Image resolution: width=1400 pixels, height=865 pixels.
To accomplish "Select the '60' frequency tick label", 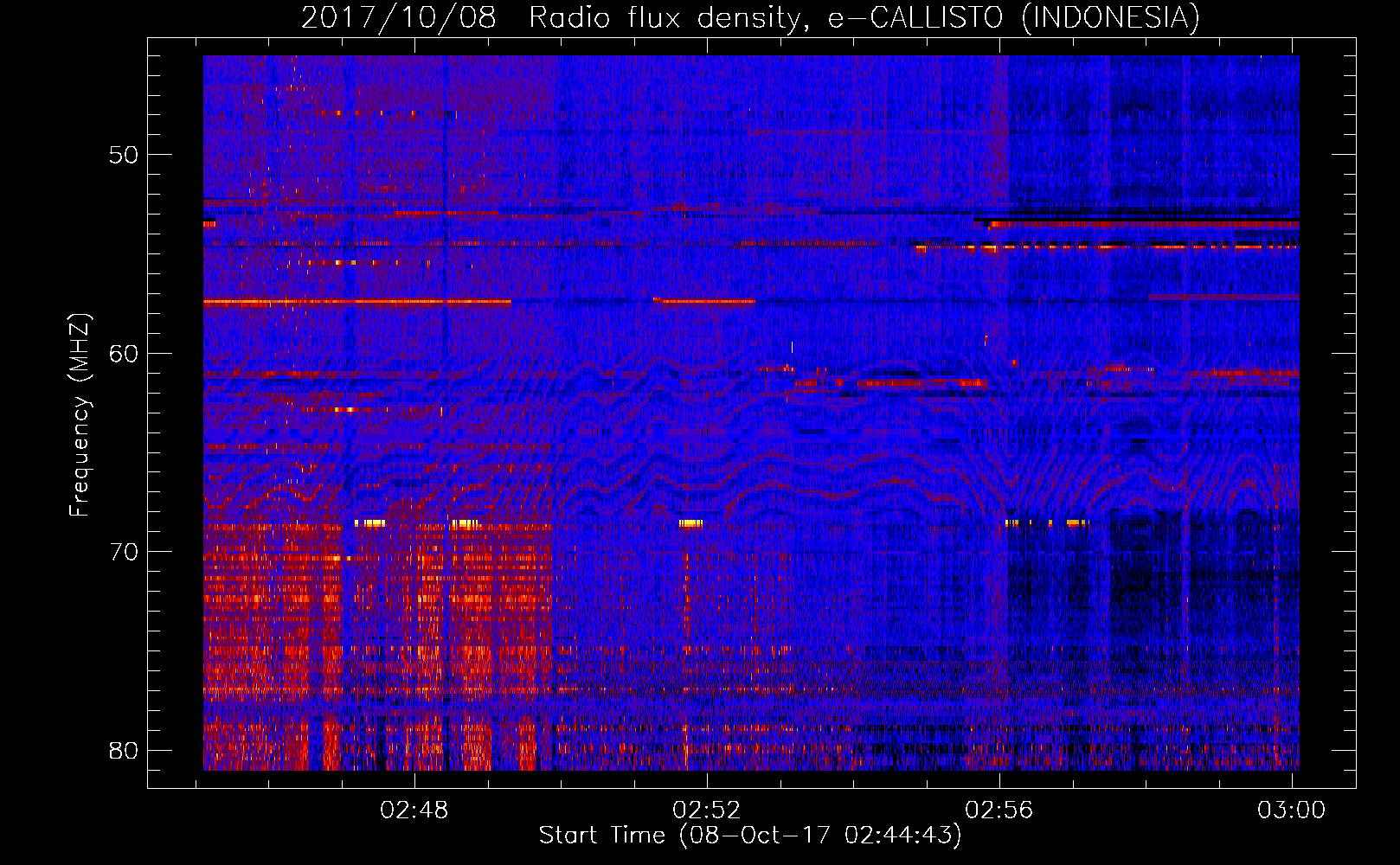I will pyautogui.click(x=124, y=353).
